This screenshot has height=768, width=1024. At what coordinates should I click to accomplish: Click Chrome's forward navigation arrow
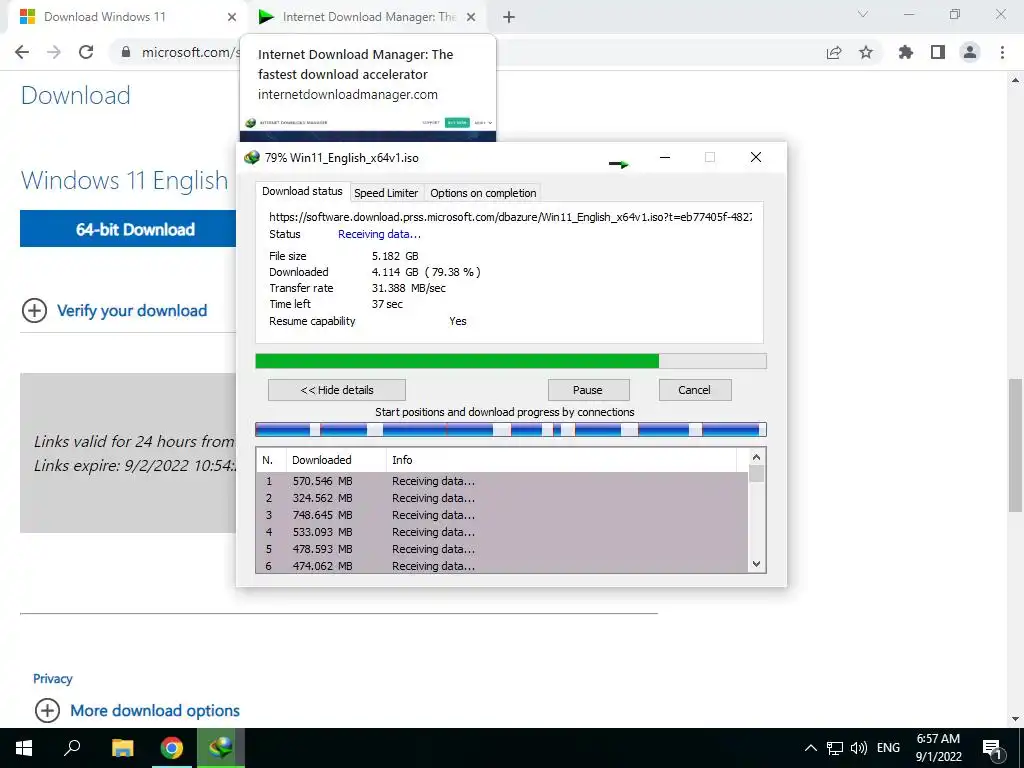point(54,52)
